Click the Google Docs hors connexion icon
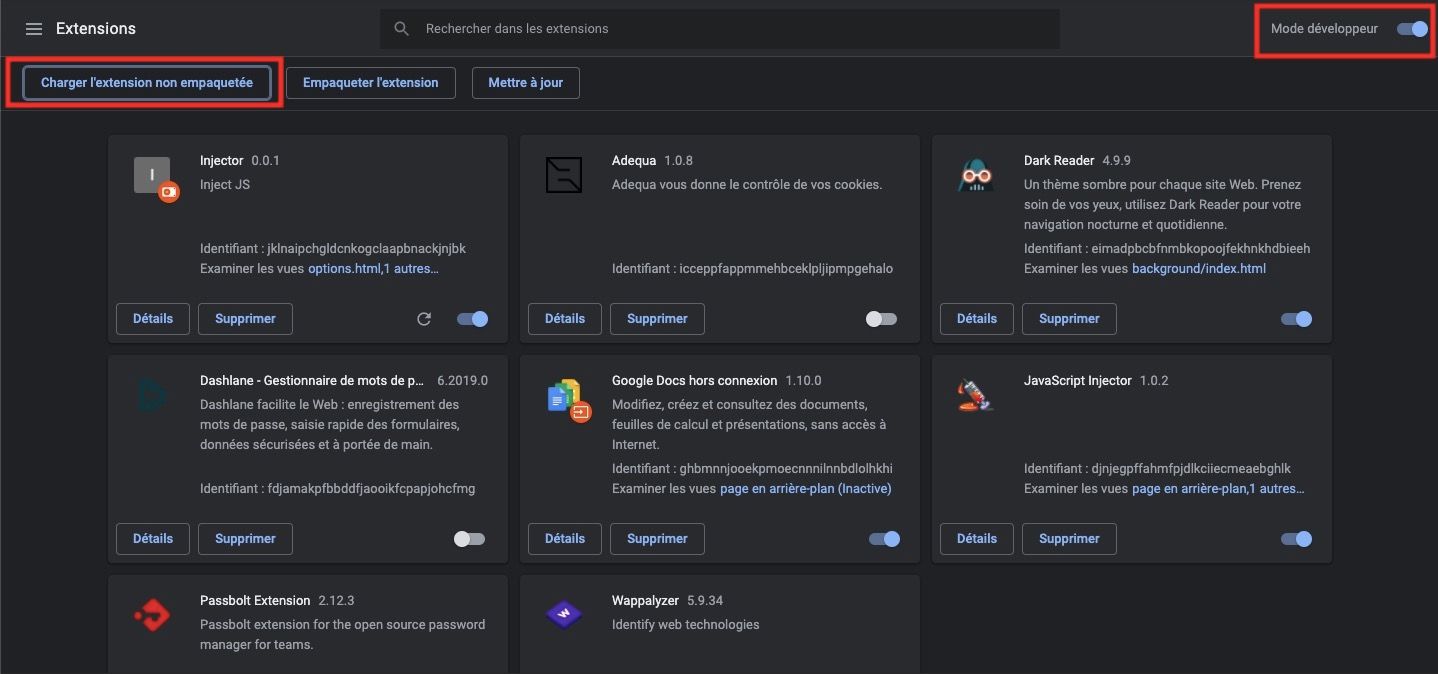The width and height of the screenshot is (1438, 674). pyautogui.click(x=568, y=399)
